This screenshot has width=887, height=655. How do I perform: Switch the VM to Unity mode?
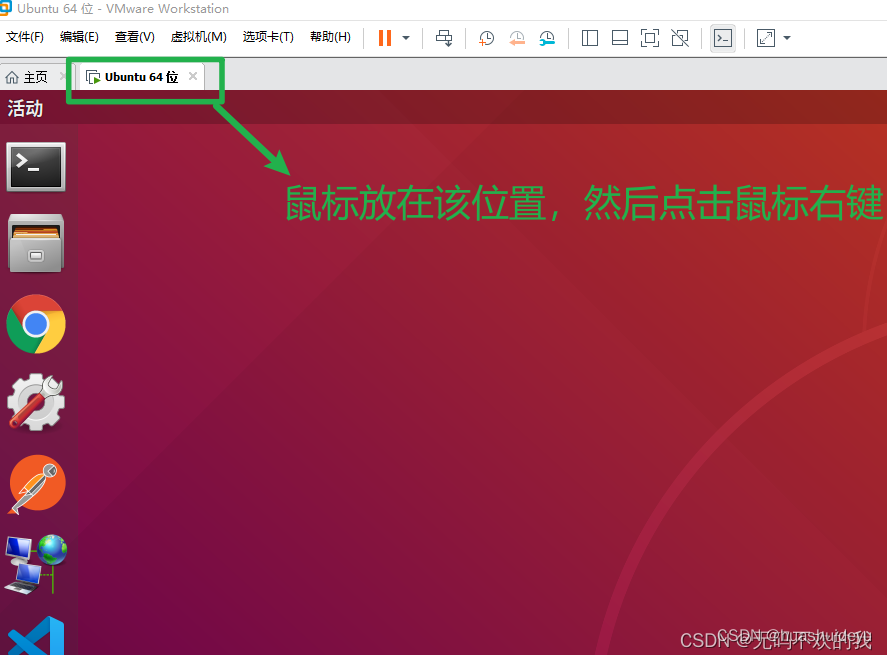pos(679,38)
